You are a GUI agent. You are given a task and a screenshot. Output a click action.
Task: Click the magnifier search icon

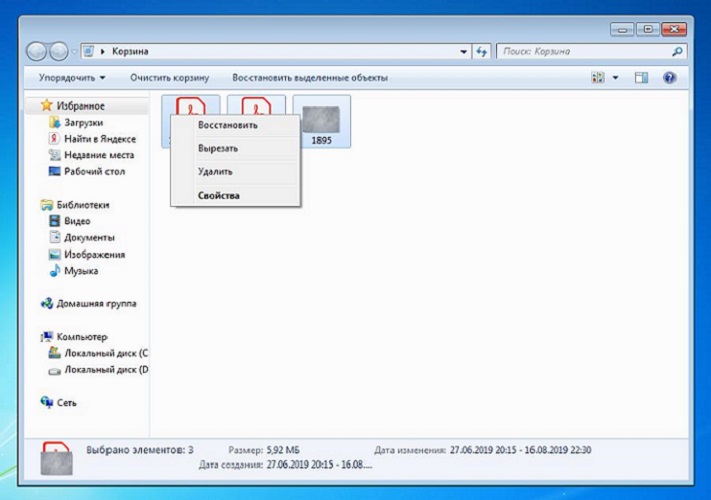(x=677, y=52)
